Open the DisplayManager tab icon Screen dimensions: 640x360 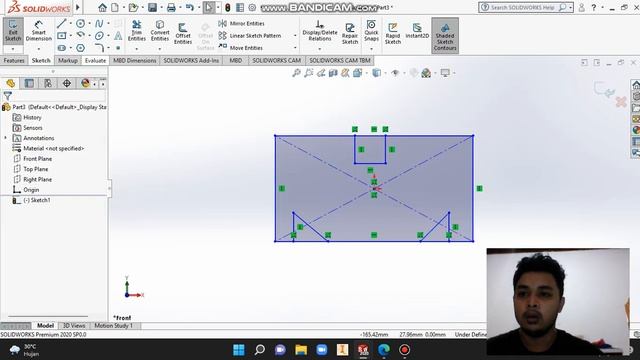tap(85, 83)
